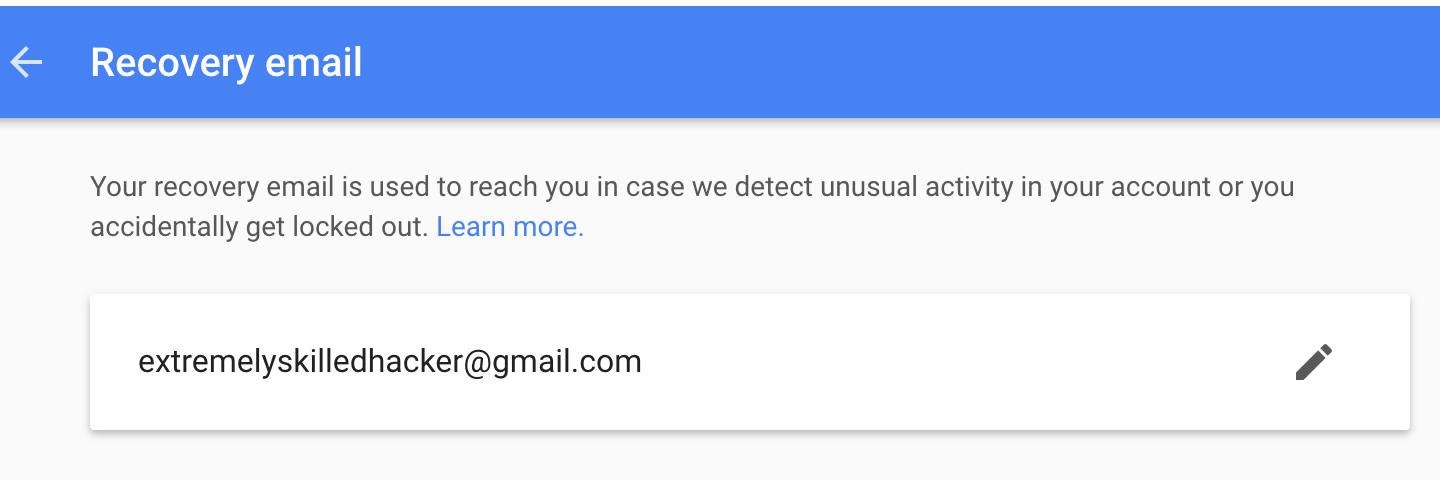Click the Recovery email page title
Viewport: 1440px width, 480px height.
pyautogui.click(x=226, y=63)
